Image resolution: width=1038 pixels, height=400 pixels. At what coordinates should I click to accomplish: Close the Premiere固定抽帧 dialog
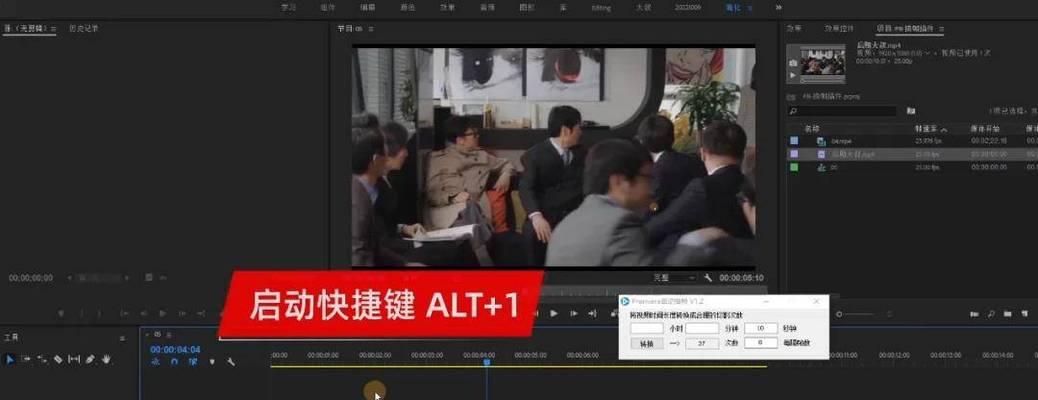817,301
